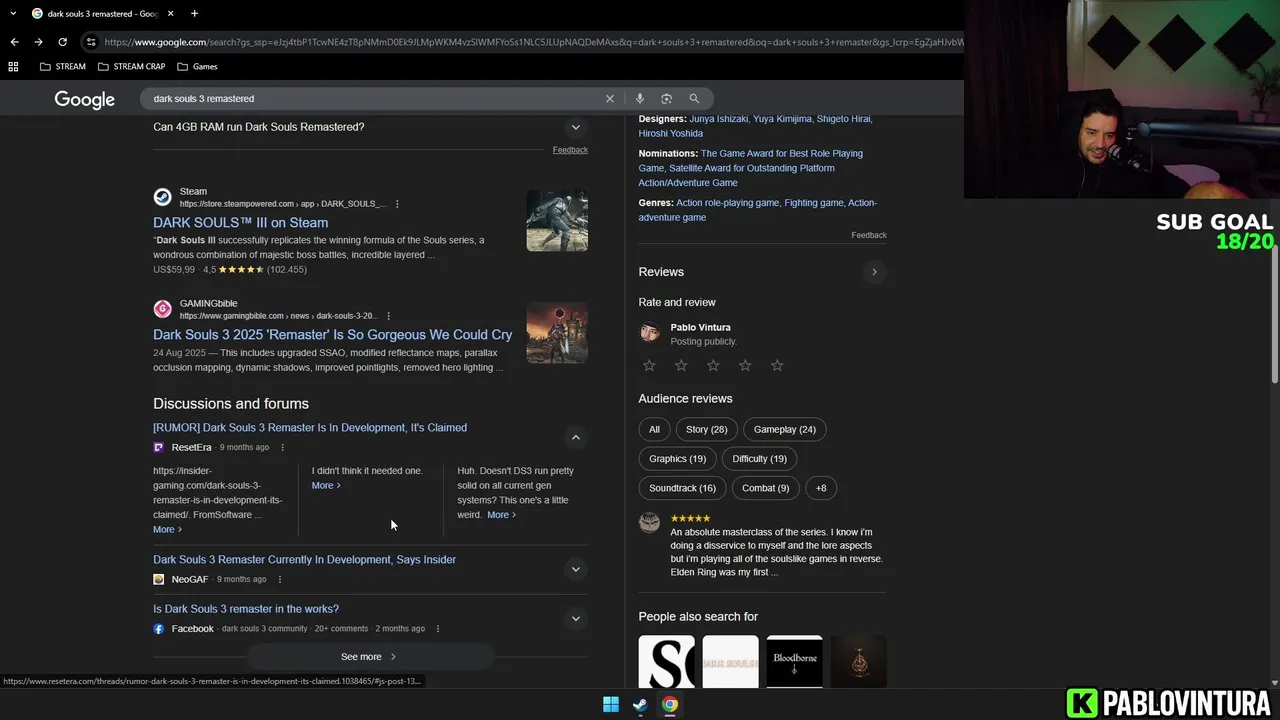The height and width of the screenshot is (720, 1280).
Task: Expand NeoGAF remaster discussion chevron
Action: pos(575,569)
